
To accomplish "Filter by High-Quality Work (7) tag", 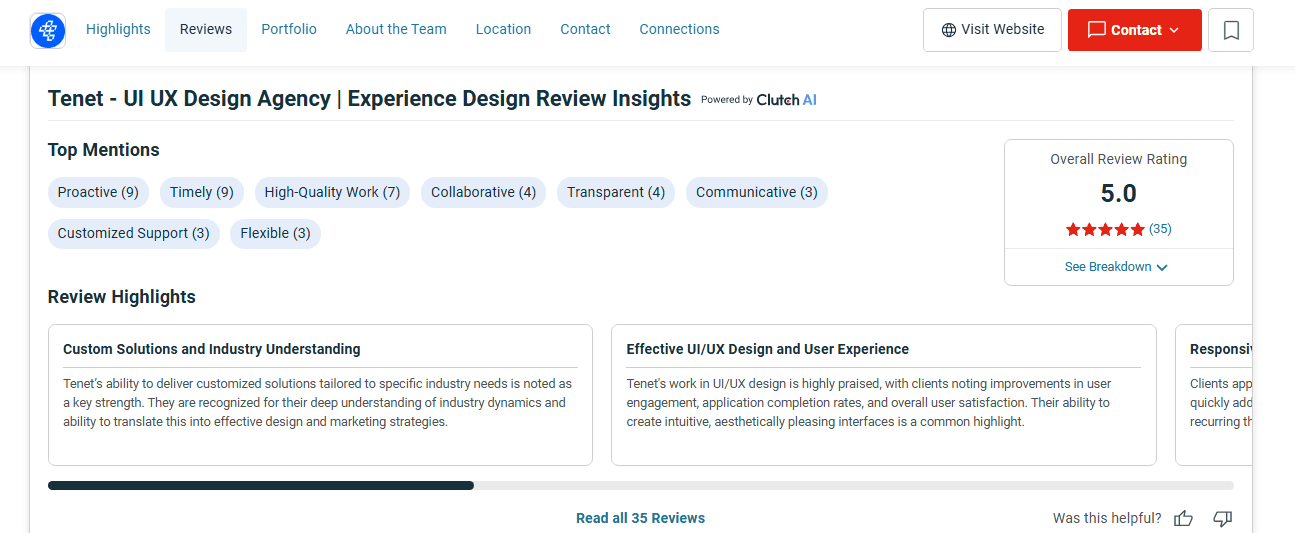I will coord(332,192).
